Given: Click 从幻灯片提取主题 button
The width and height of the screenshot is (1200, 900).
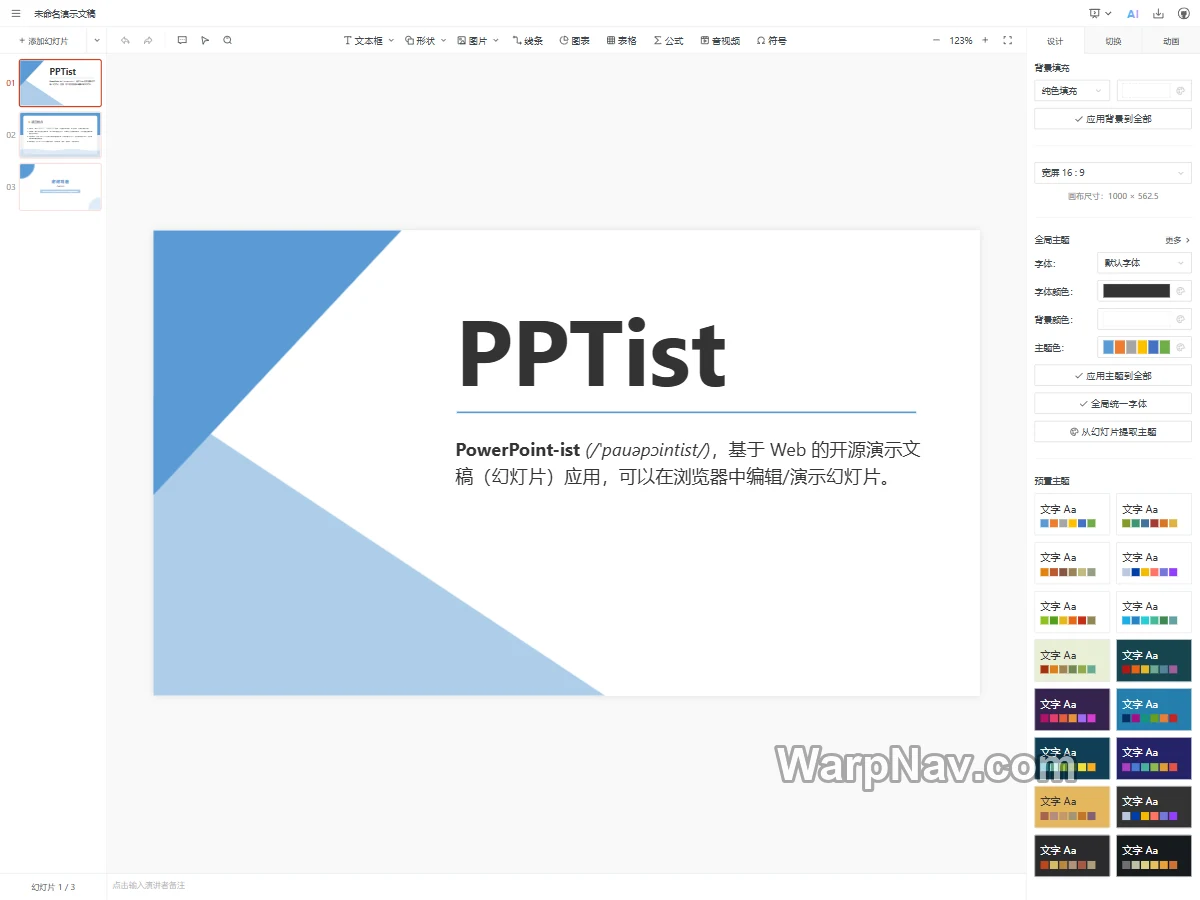Looking at the screenshot, I should [x=1113, y=432].
